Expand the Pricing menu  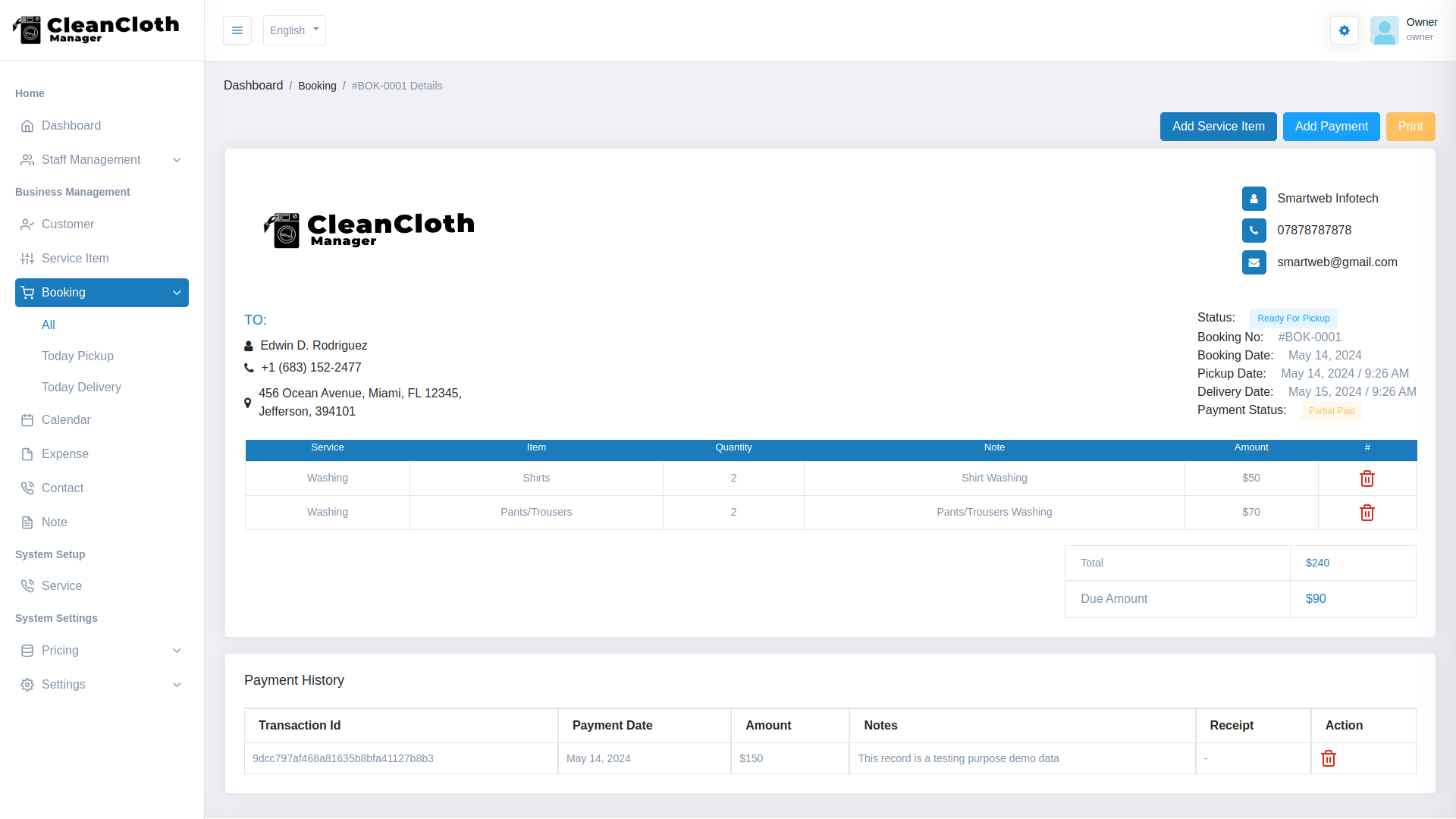pos(60,651)
